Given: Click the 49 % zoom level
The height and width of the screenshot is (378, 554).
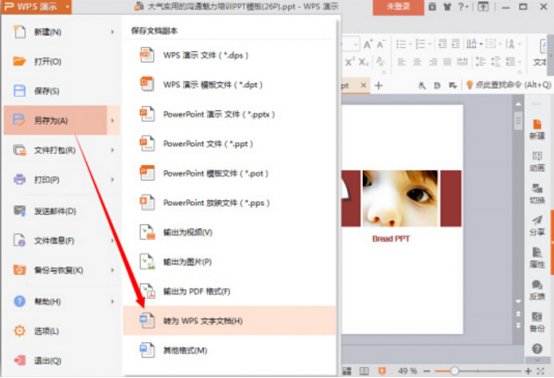Looking at the screenshot, I should 407,371.
